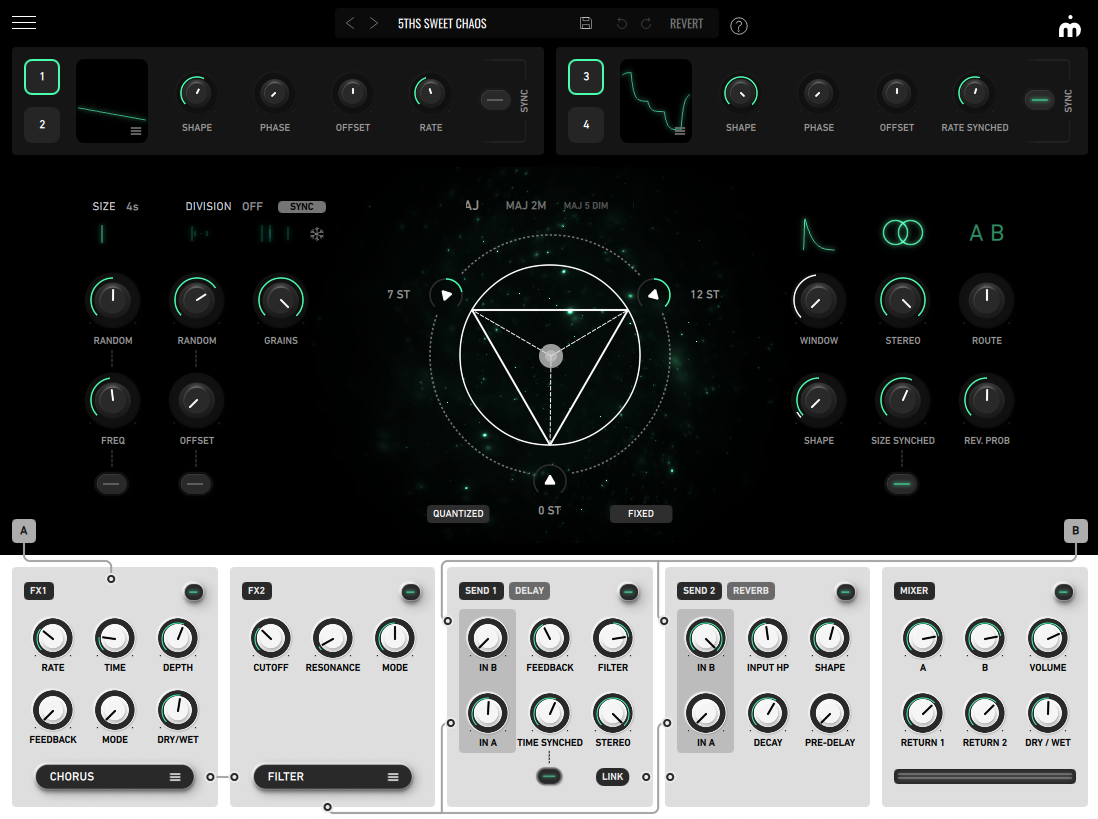The width and height of the screenshot is (1098, 819).
Task: Disable Send 2 Reverb power switch
Action: 846,592
